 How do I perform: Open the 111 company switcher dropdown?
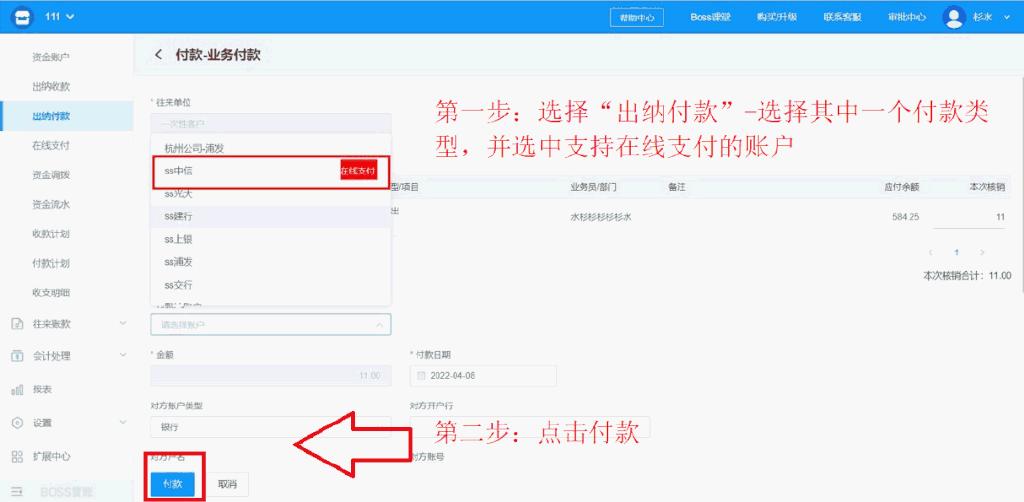[59, 16]
